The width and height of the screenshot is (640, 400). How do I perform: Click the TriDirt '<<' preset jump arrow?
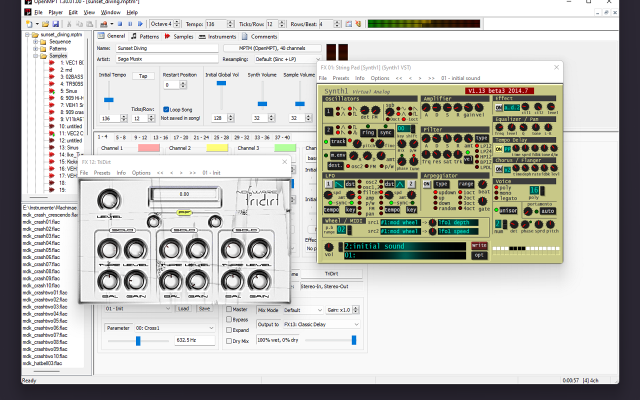(x=160, y=173)
